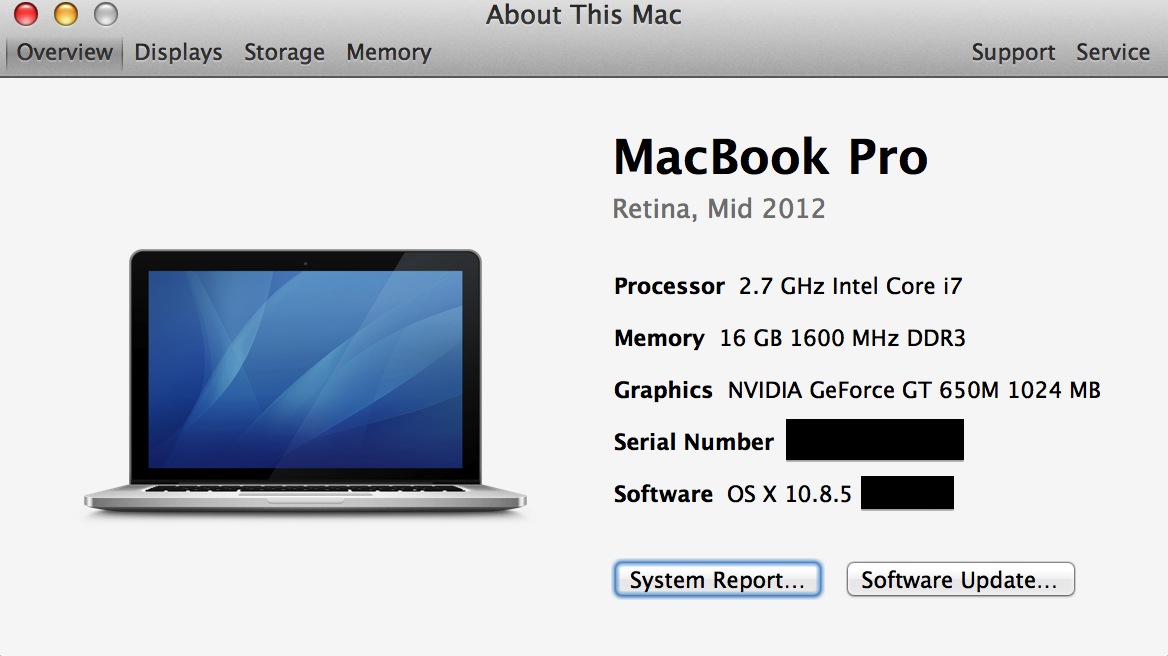Click the Processor label

click(x=669, y=287)
